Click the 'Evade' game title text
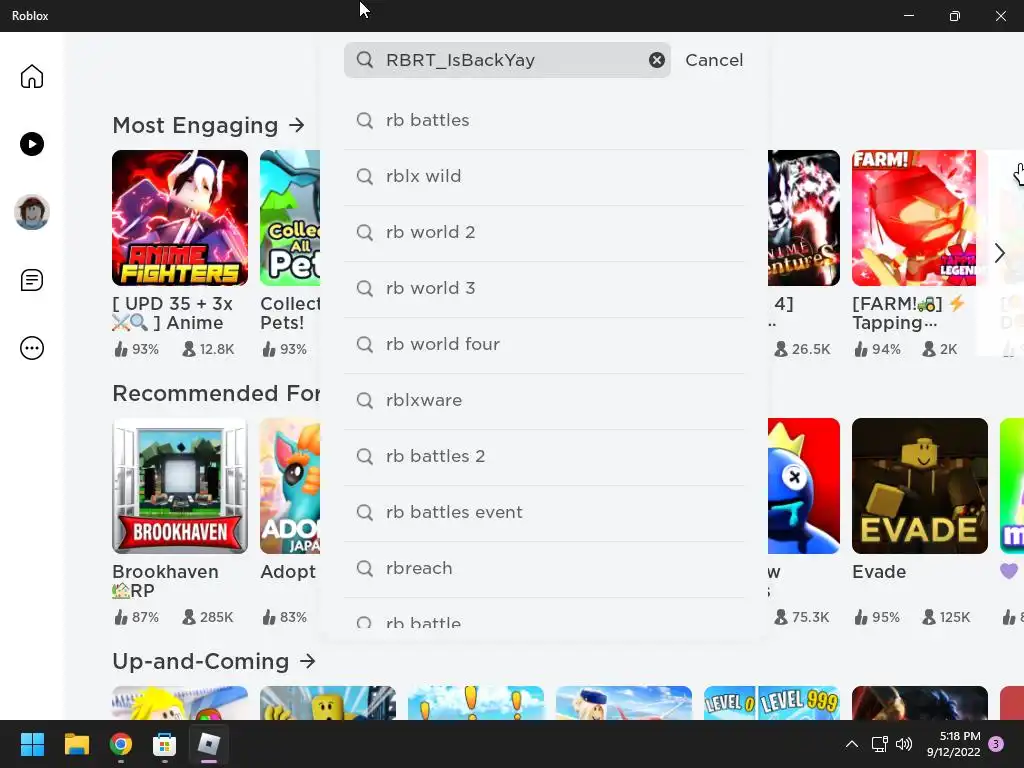Image resolution: width=1024 pixels, height=768 pixels. pos(879,572)
